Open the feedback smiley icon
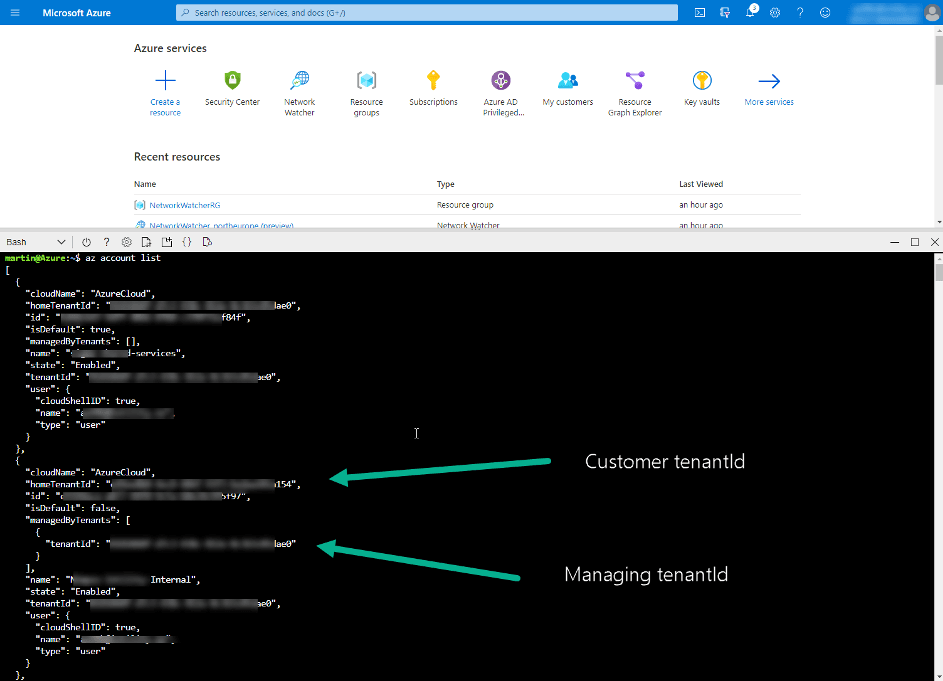The width and height of the screenshot is (943, 681). pyautogui.click(x=825, y=13)
